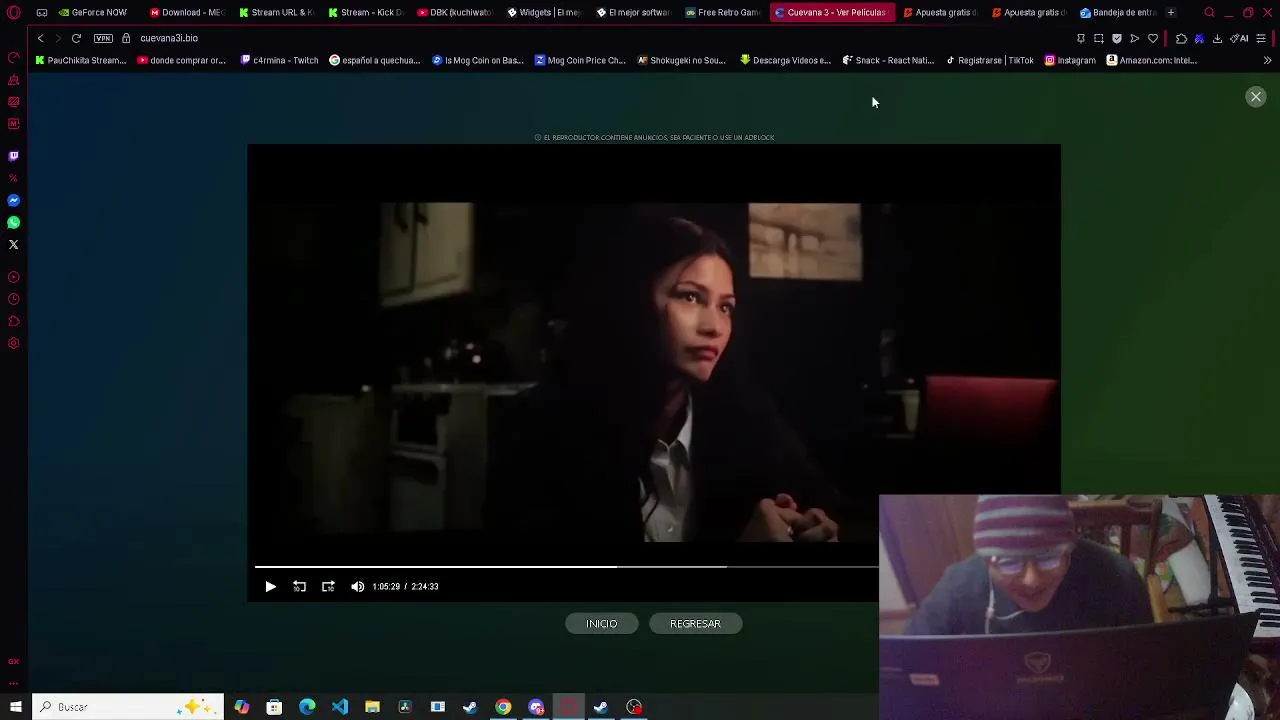The height and width of the screenshot is (720, 1280).
Task: Open the Amazon.com bookmark
Action: pyautogui.click(x=1152, y=60)
